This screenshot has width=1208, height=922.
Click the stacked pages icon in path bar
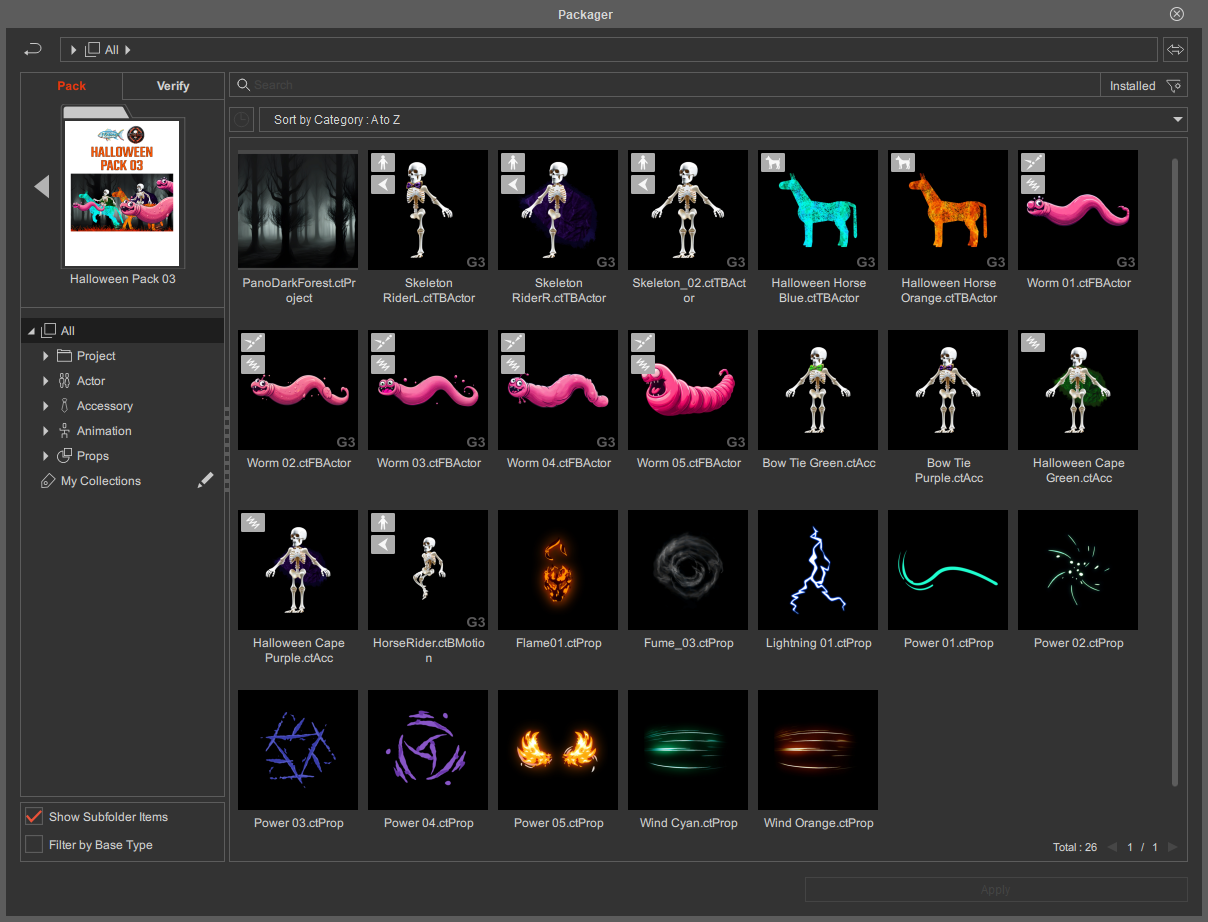pos(93,49)
